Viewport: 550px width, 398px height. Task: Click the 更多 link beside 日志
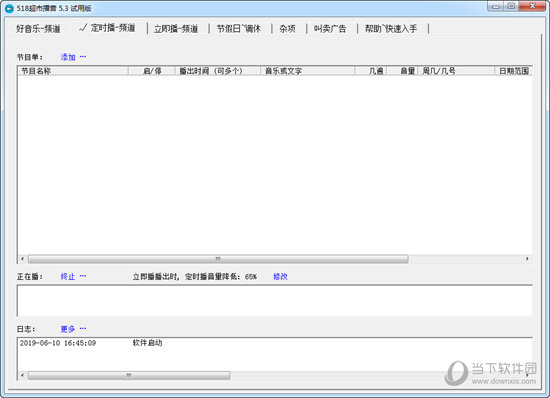pyautogui.click(x=68, y=329)
